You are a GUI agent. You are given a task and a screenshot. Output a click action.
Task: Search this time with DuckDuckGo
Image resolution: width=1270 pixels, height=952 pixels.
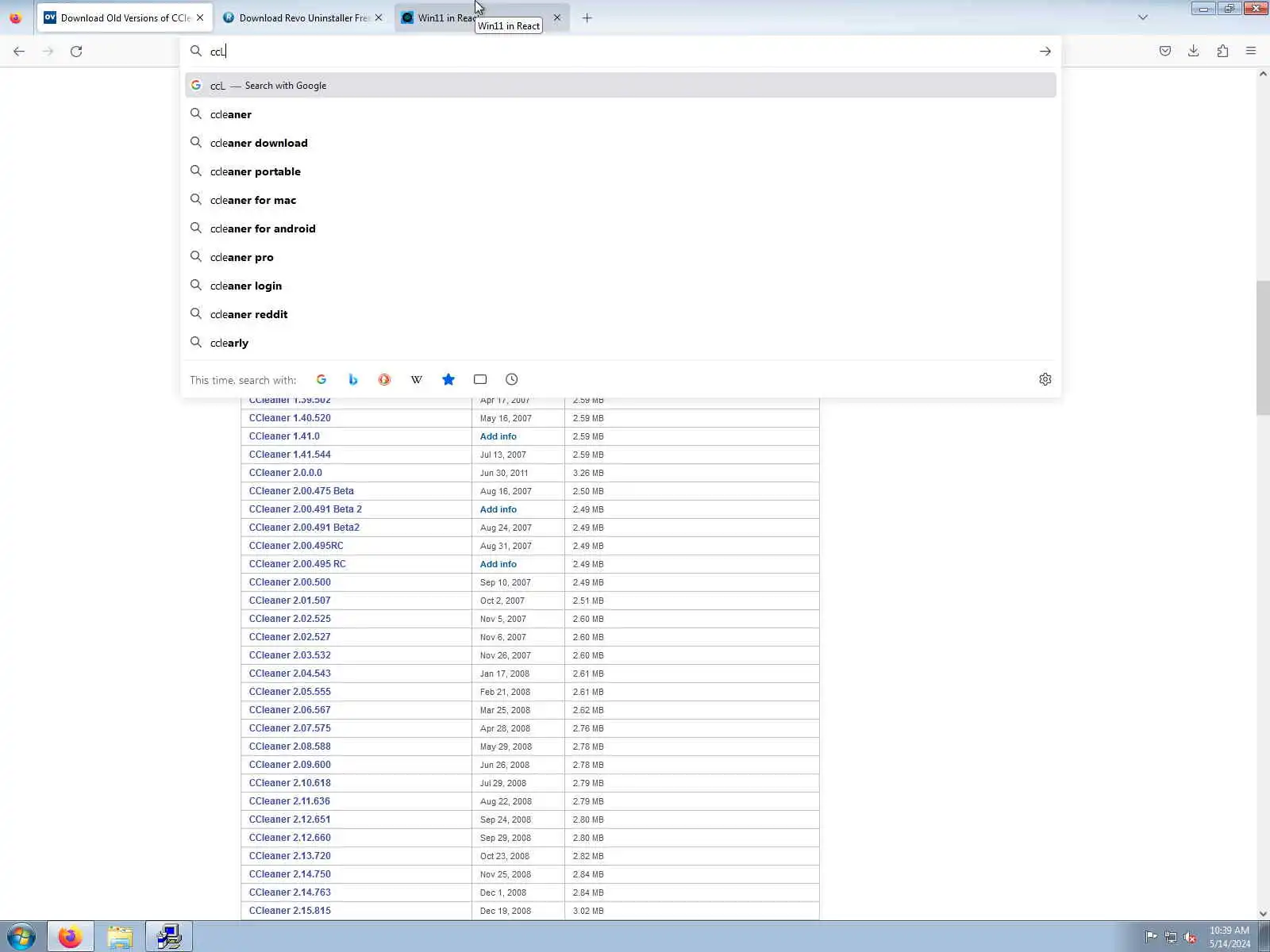point(384,380)
